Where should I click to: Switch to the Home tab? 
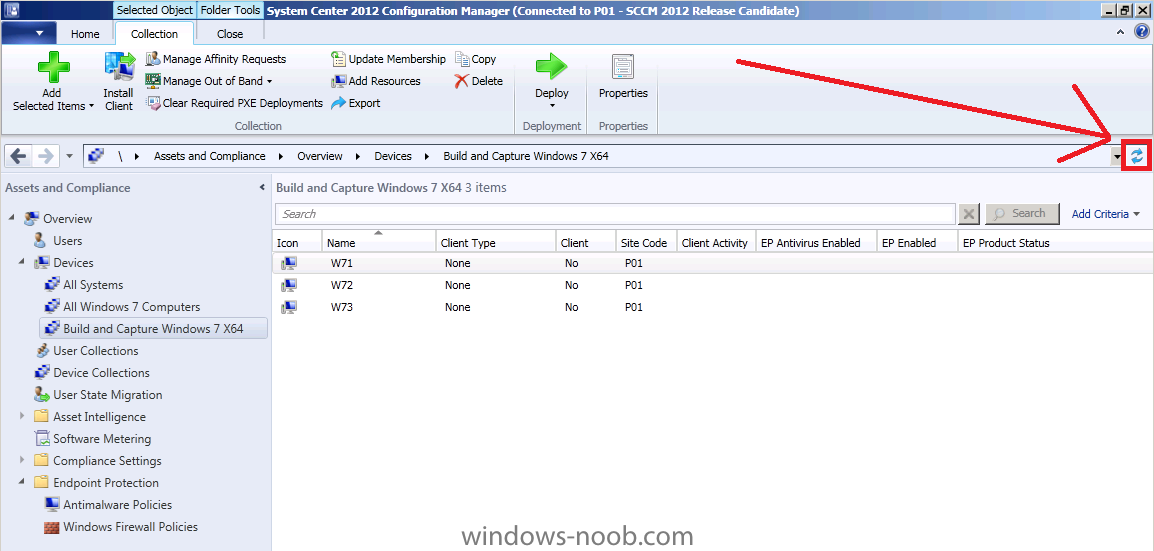tap(85, 34)
